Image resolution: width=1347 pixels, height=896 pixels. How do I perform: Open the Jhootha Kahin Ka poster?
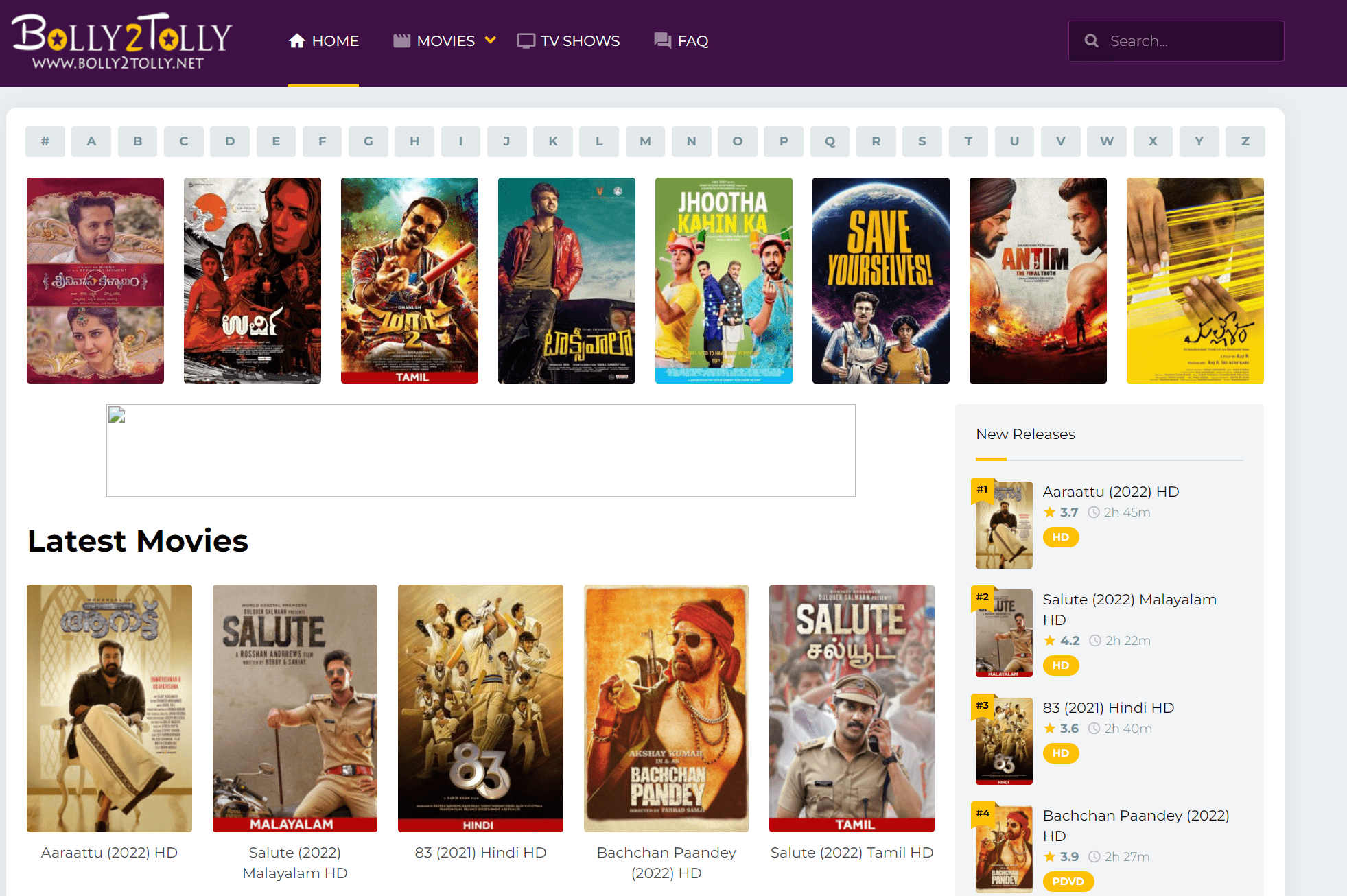point(724,281)
